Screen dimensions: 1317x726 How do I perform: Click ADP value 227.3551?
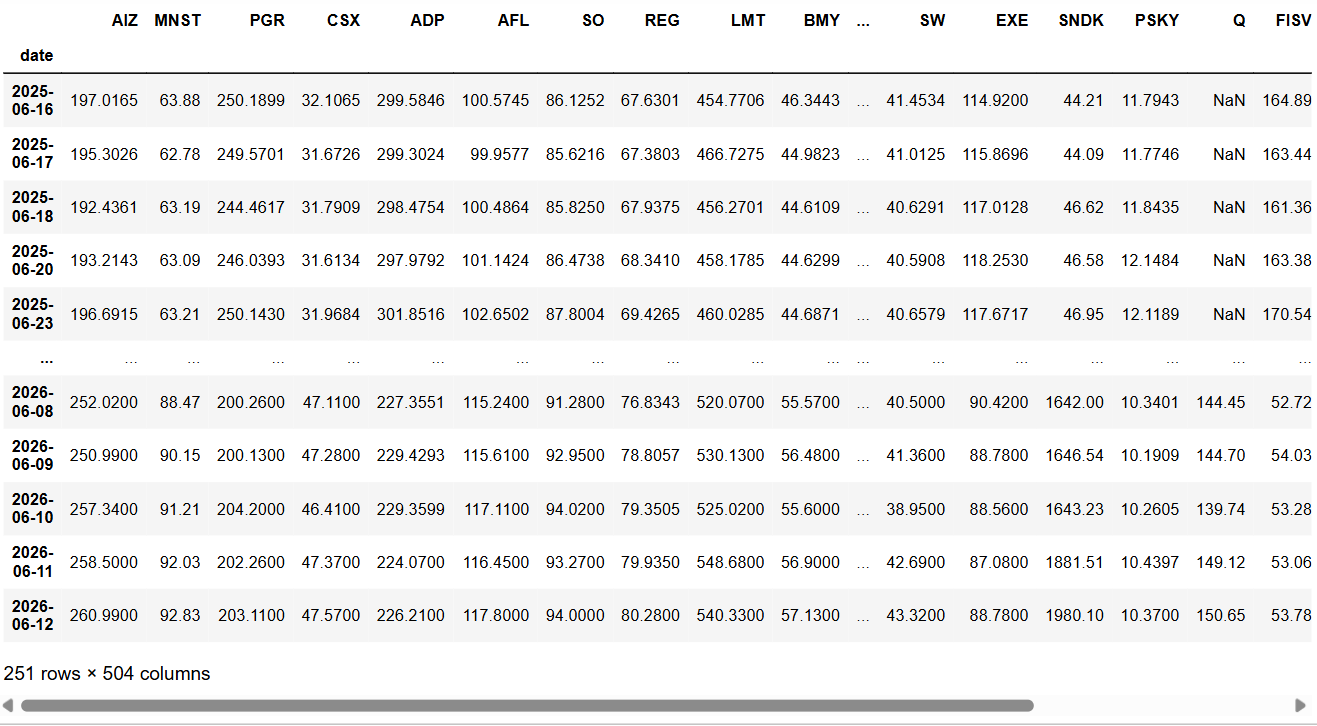tap(411, 402)
